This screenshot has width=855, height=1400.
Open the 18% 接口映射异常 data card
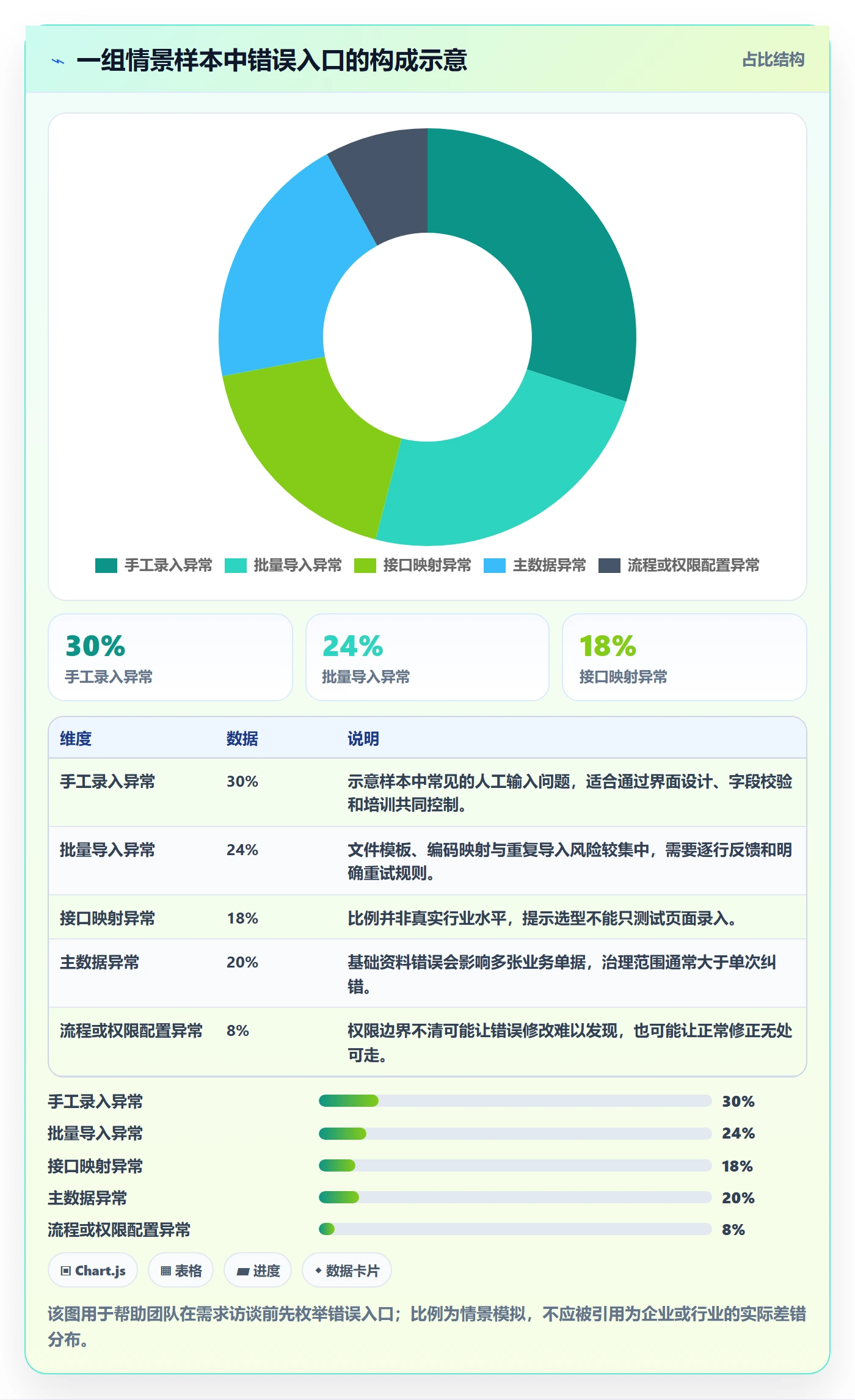685,657
